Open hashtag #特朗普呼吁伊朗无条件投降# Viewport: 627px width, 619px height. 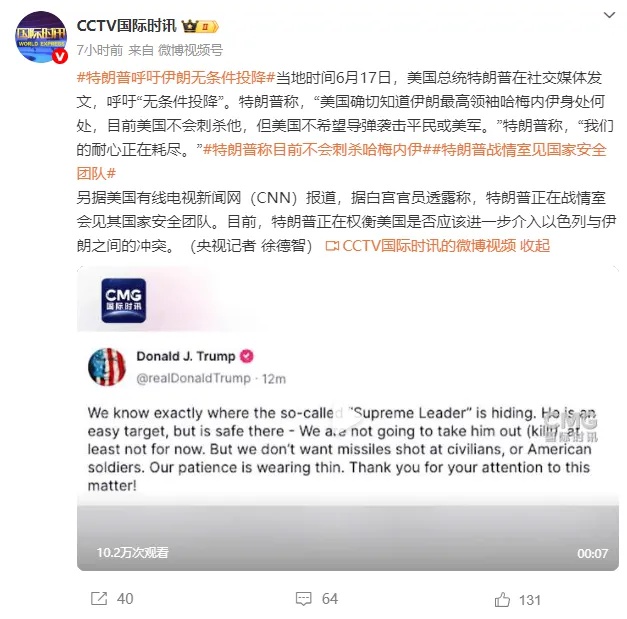point(176,78)
